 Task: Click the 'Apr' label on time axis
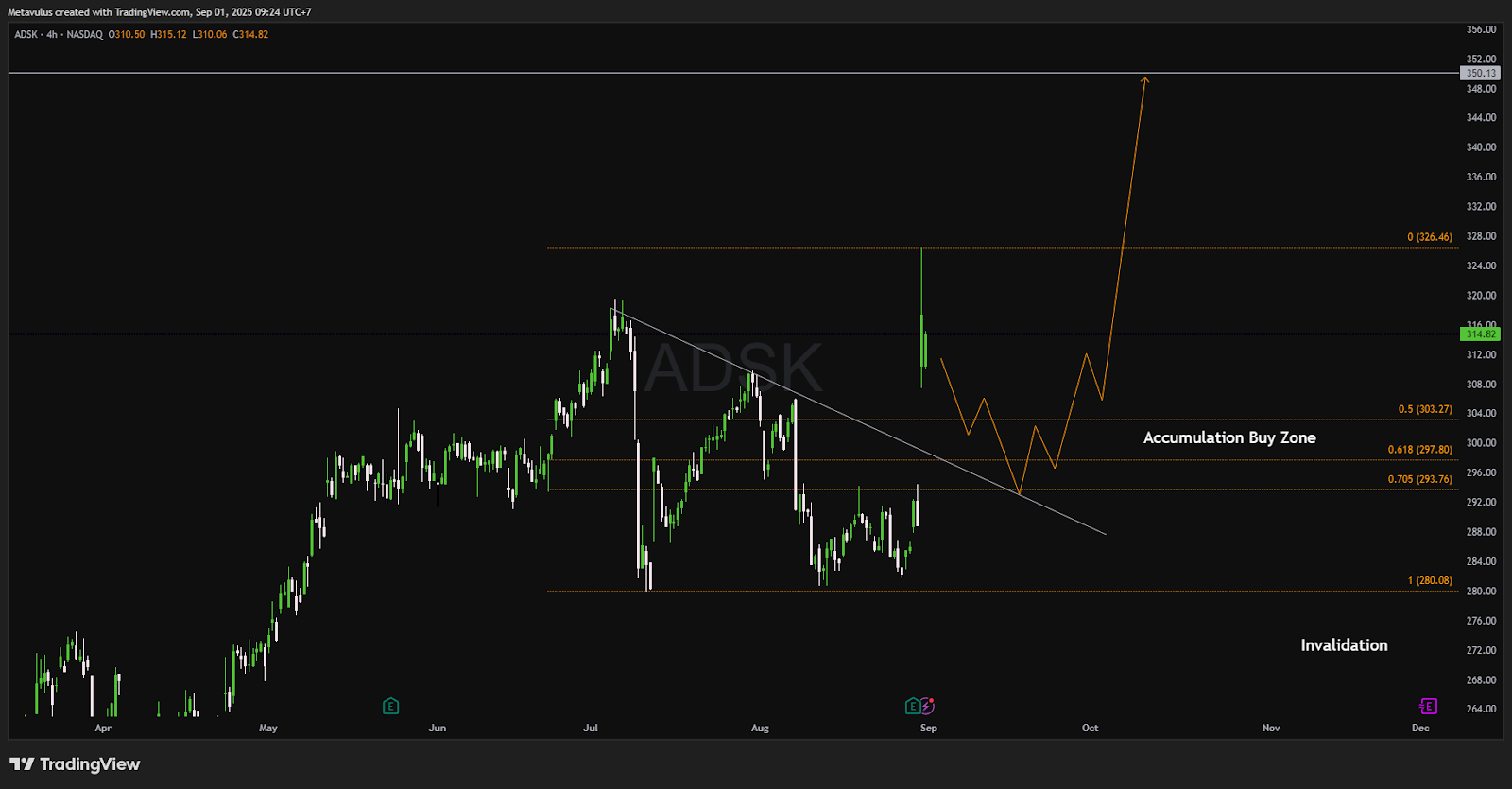click(103, 728)
